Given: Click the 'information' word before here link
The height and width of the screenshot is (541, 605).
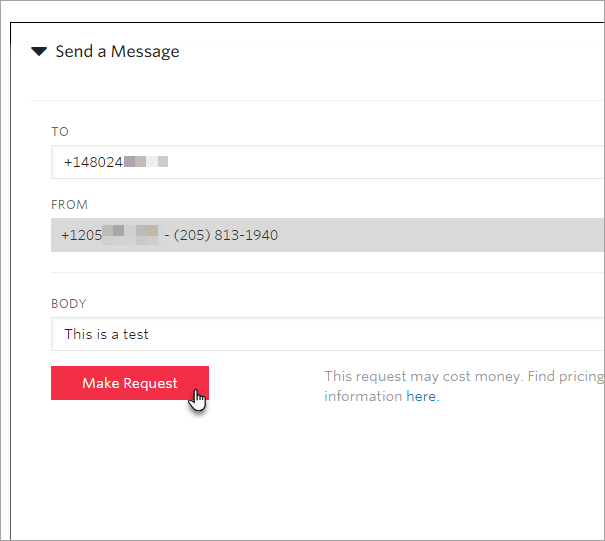Looking at the screenshot, I should [x=363, y=396].
